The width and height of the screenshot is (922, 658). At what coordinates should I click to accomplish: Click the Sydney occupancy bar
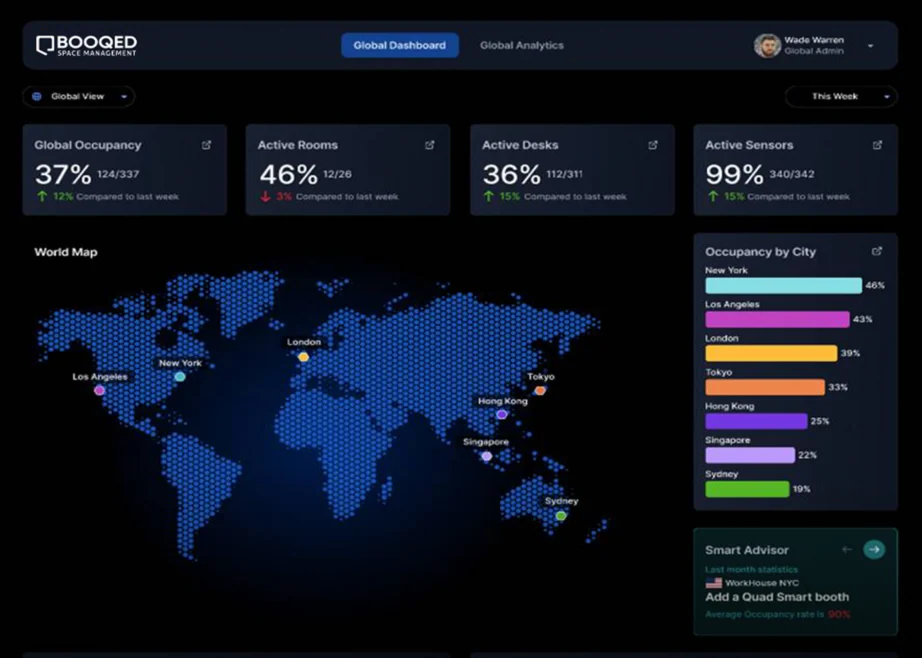click(747, 489)
